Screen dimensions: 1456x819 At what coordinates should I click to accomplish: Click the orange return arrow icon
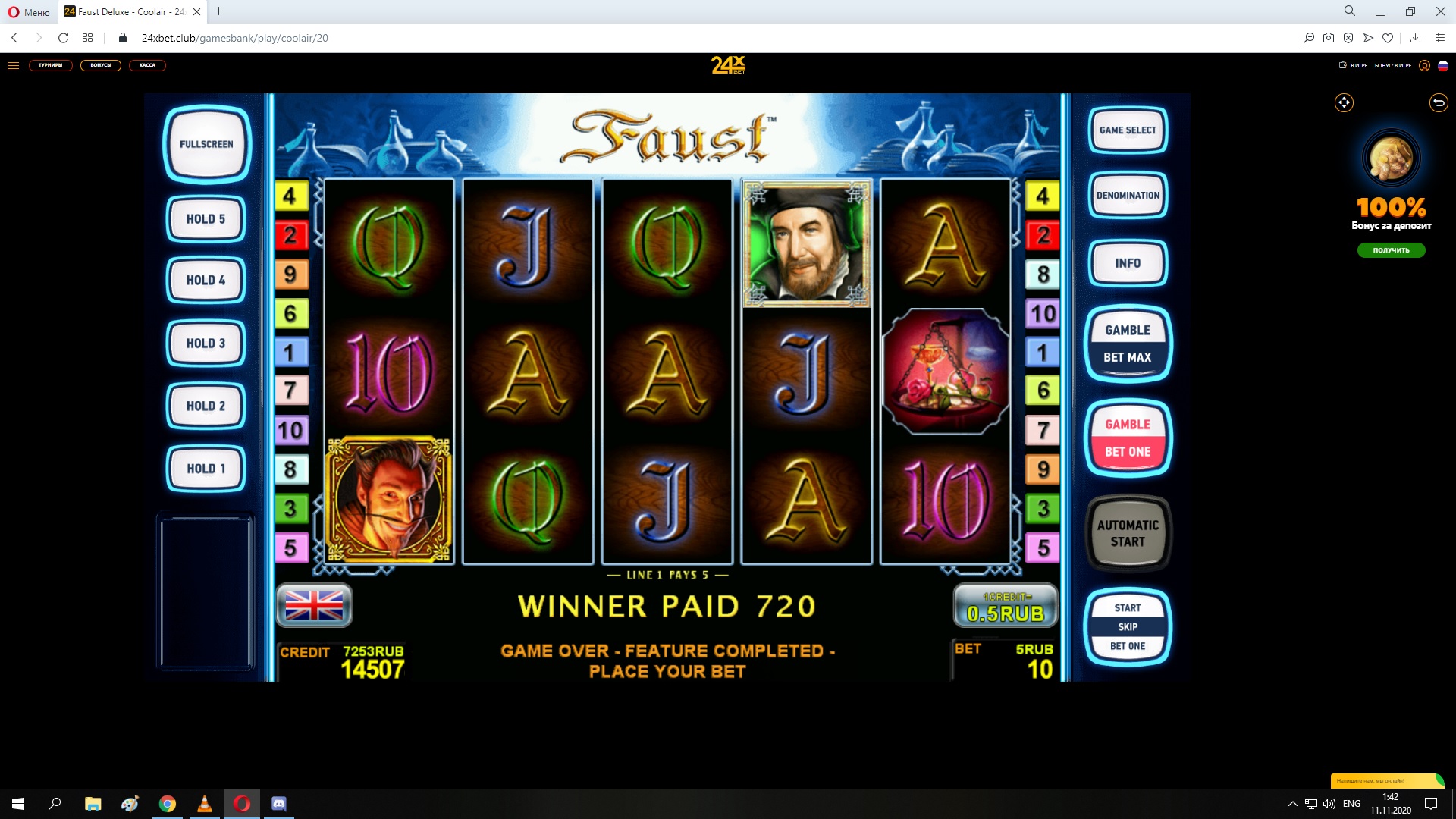pos(1439,102)
